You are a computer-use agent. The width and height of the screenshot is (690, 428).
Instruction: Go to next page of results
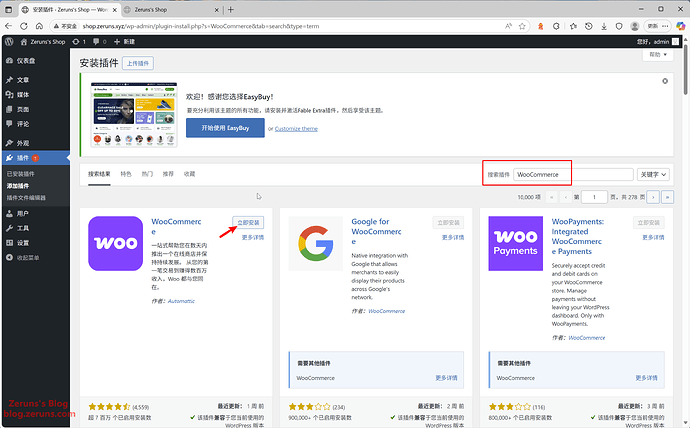(653, 197)
